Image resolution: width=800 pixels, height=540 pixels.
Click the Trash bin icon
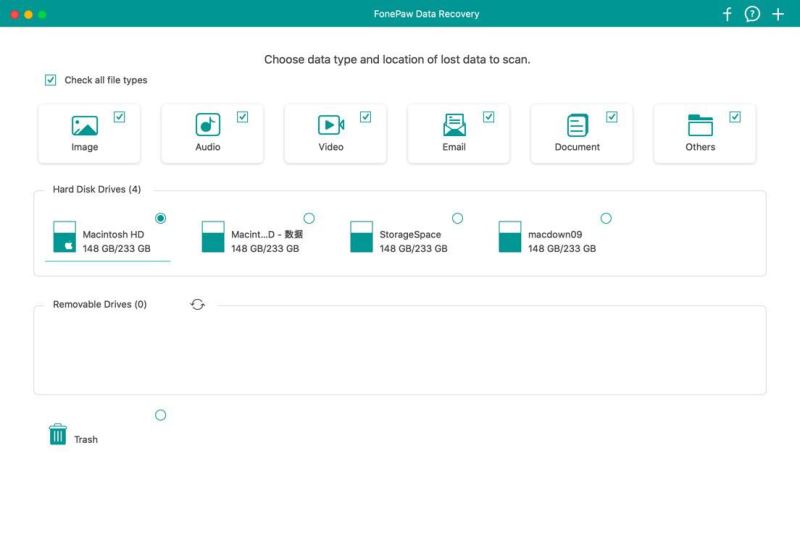58,434
